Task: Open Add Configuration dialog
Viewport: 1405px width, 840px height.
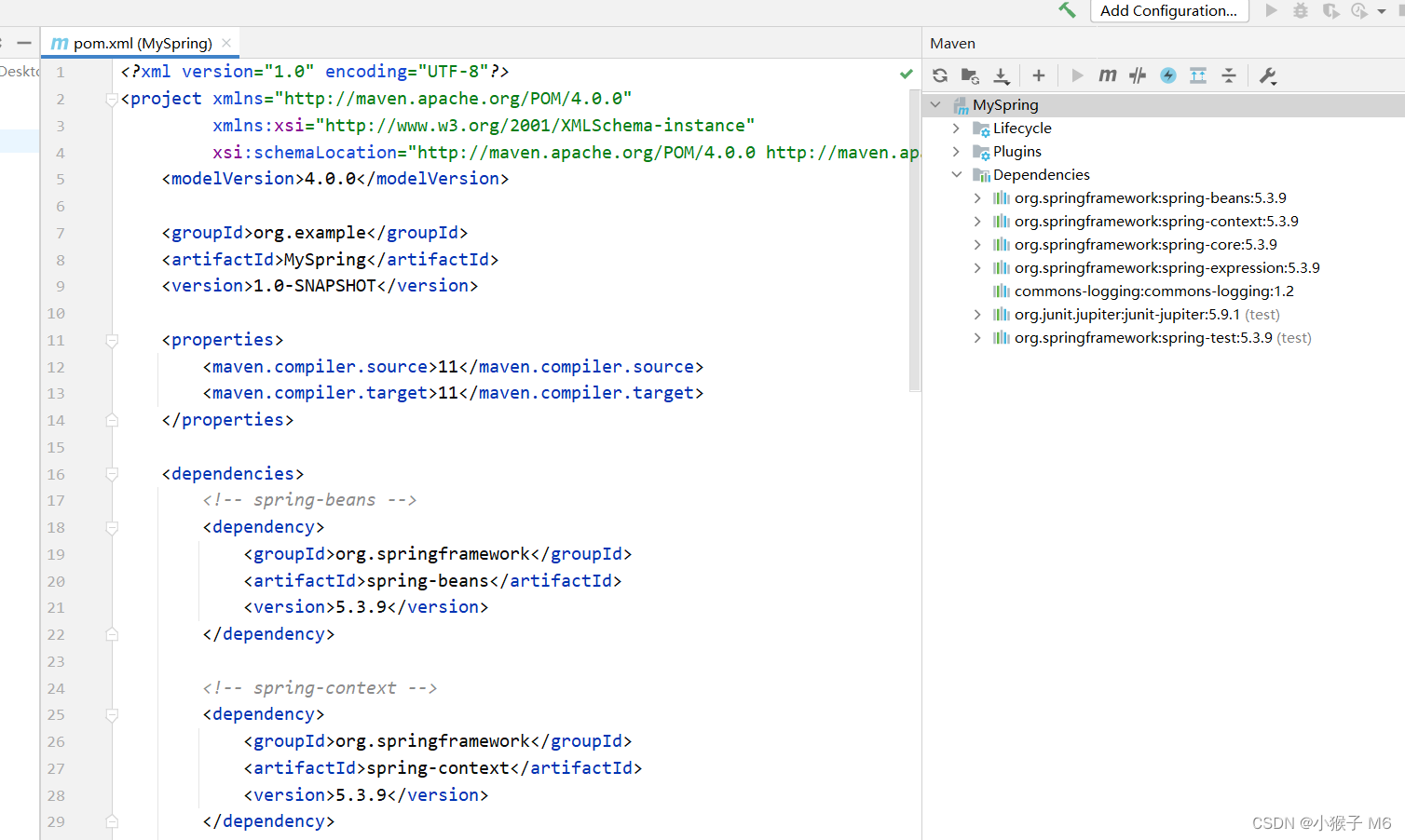Action: [1168, 10]
